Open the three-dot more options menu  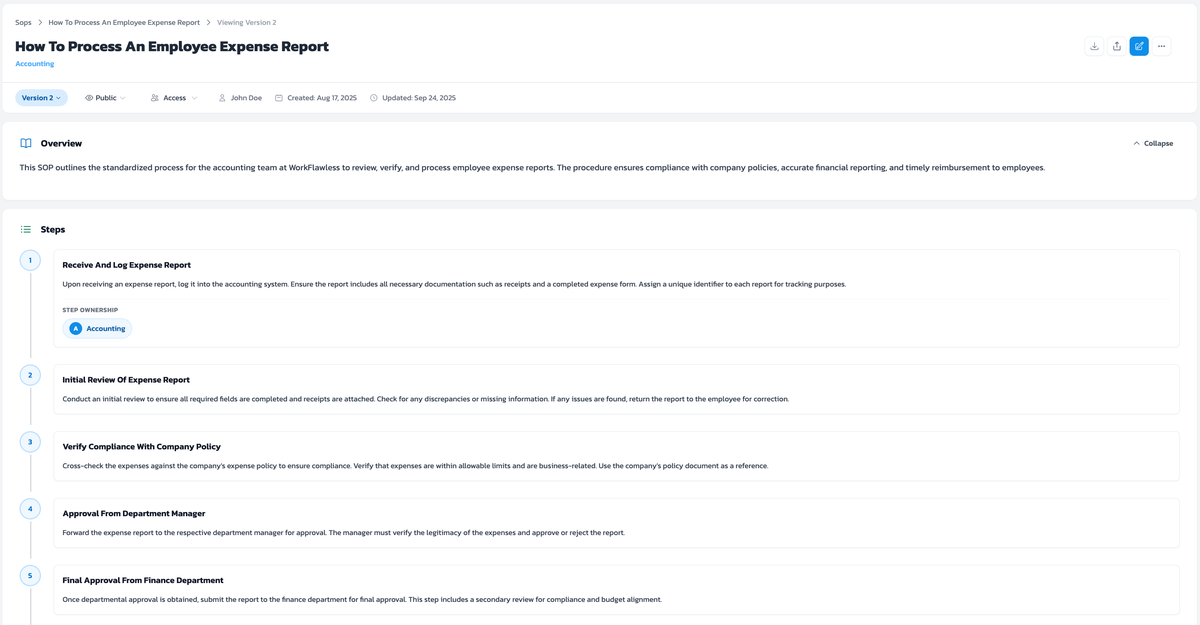[1161, 46]
